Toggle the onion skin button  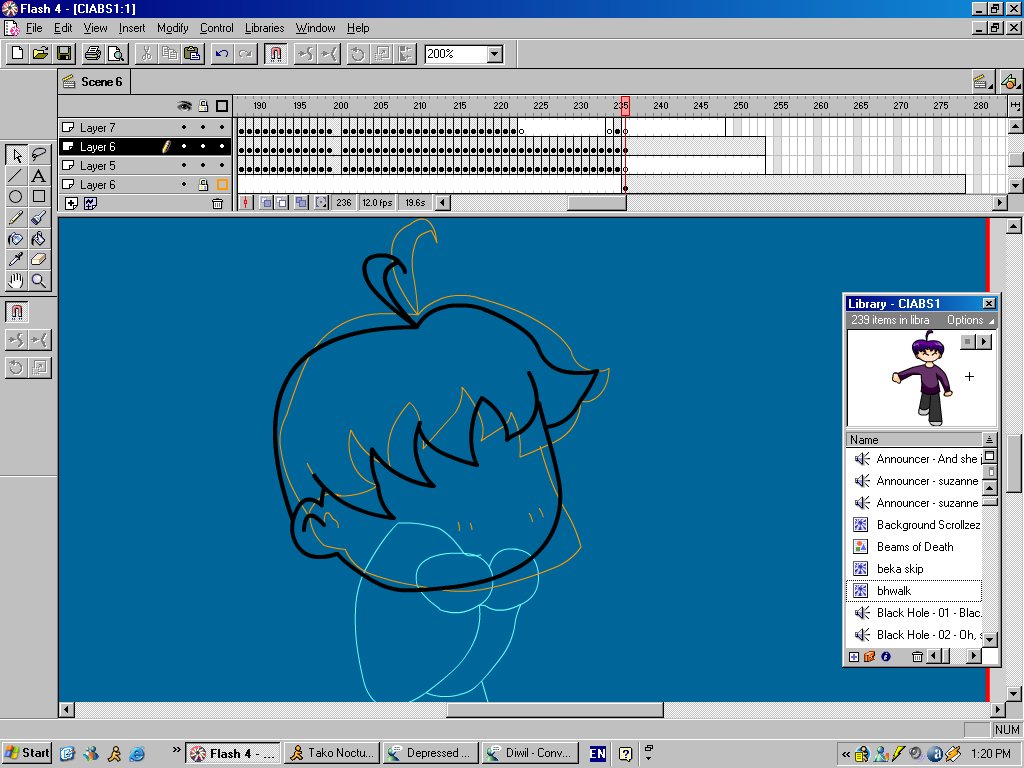267,203
